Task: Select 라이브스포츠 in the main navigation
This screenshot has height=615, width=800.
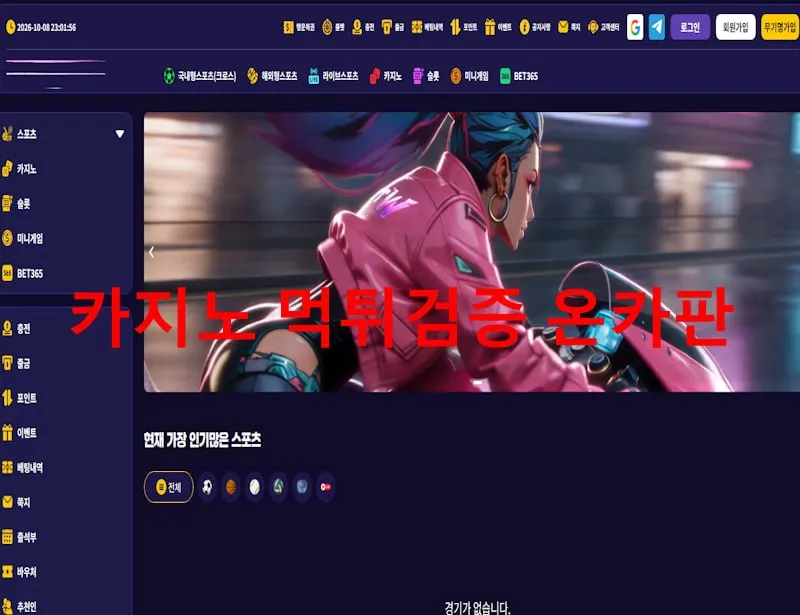Action: tap(333, 76)
